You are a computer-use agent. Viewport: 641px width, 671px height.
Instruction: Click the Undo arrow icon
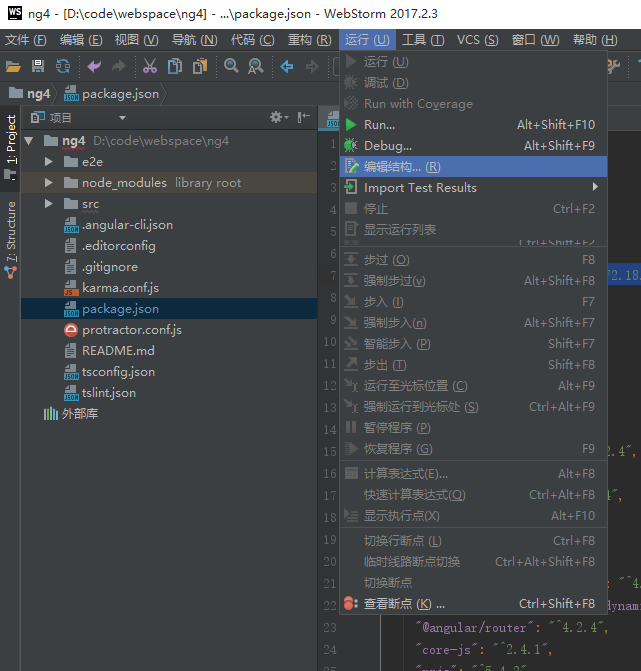coord(94,66)
